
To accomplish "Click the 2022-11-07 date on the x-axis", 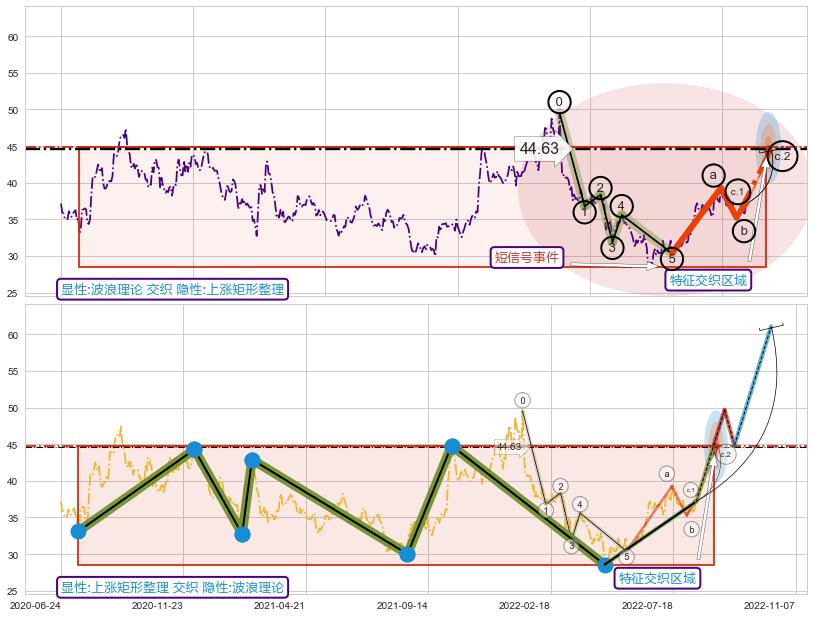I will 768,606.
